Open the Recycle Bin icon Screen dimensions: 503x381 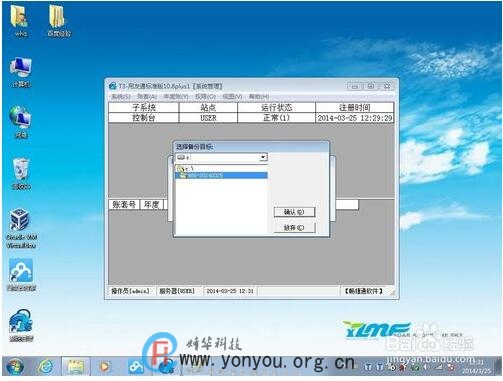pyautogui.click(x=21, y=173)
